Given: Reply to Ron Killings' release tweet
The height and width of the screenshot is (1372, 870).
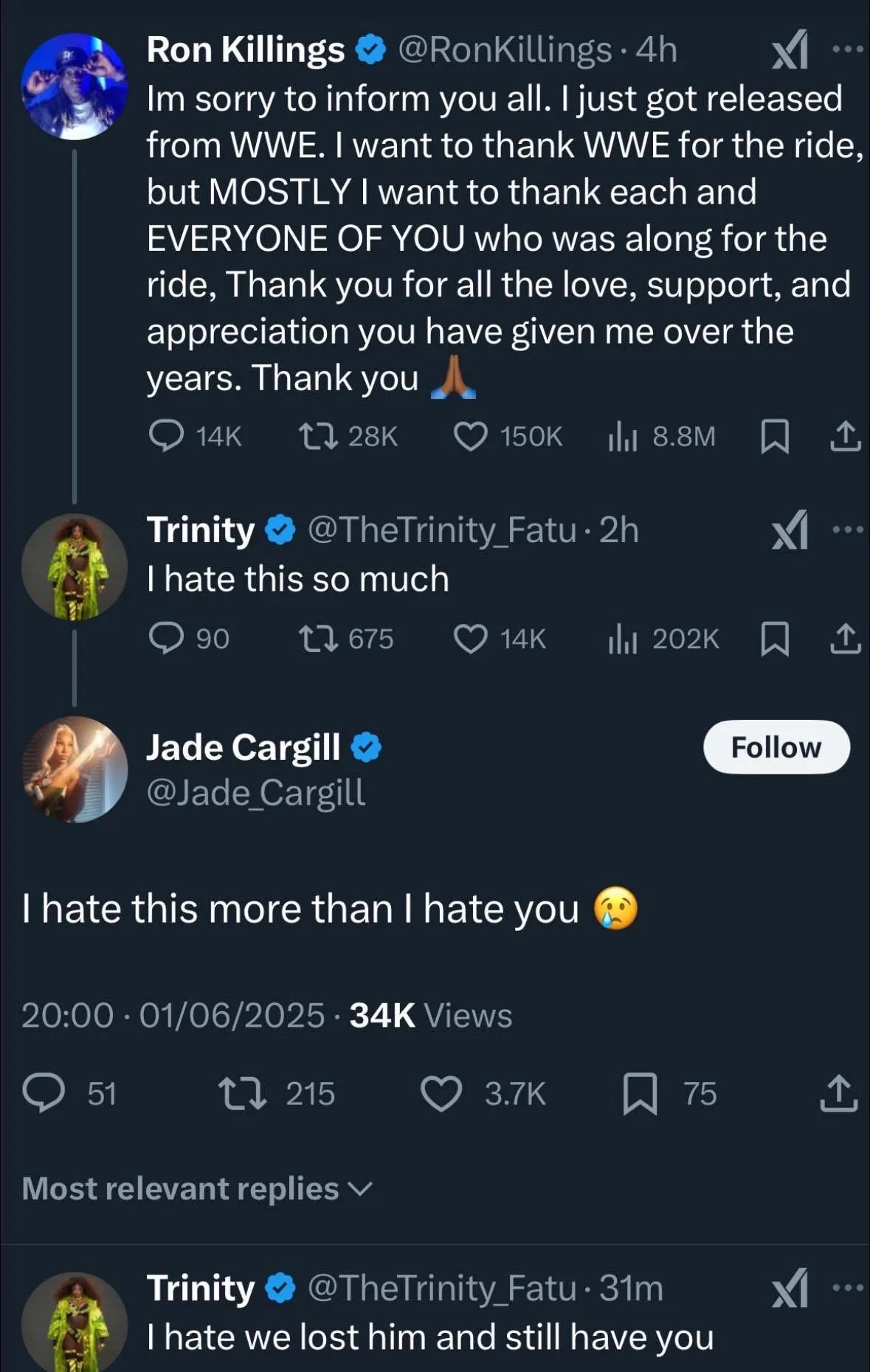Looking at the screenshot, I should (168, 436).
